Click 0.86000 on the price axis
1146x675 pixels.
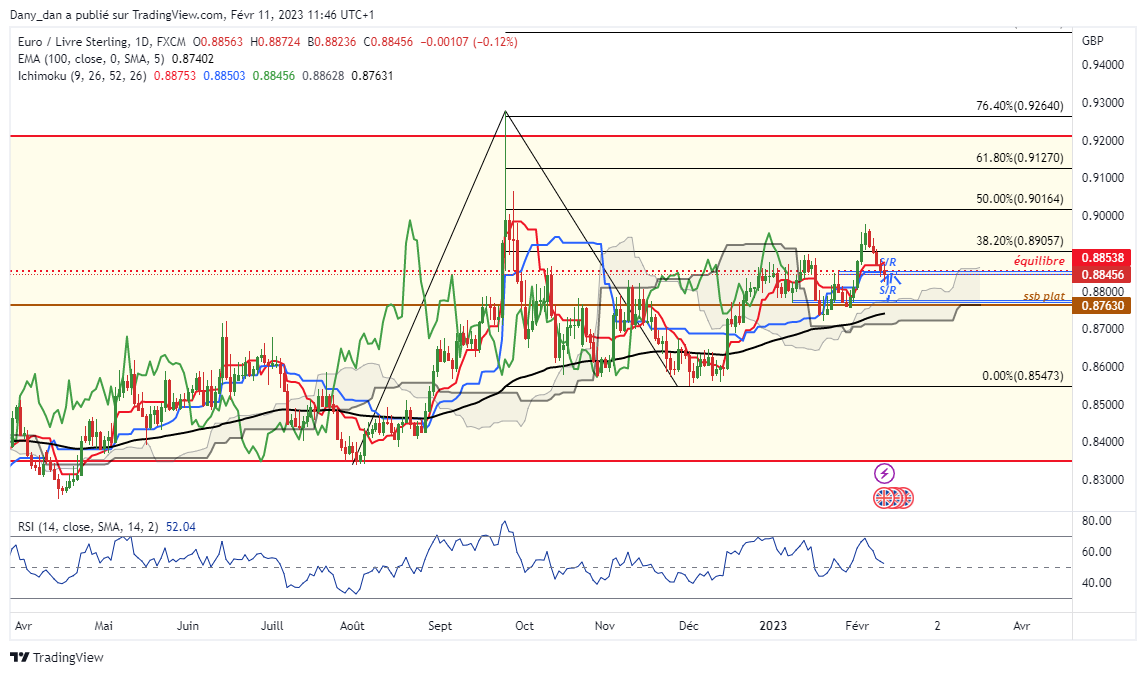(1103, 367)
